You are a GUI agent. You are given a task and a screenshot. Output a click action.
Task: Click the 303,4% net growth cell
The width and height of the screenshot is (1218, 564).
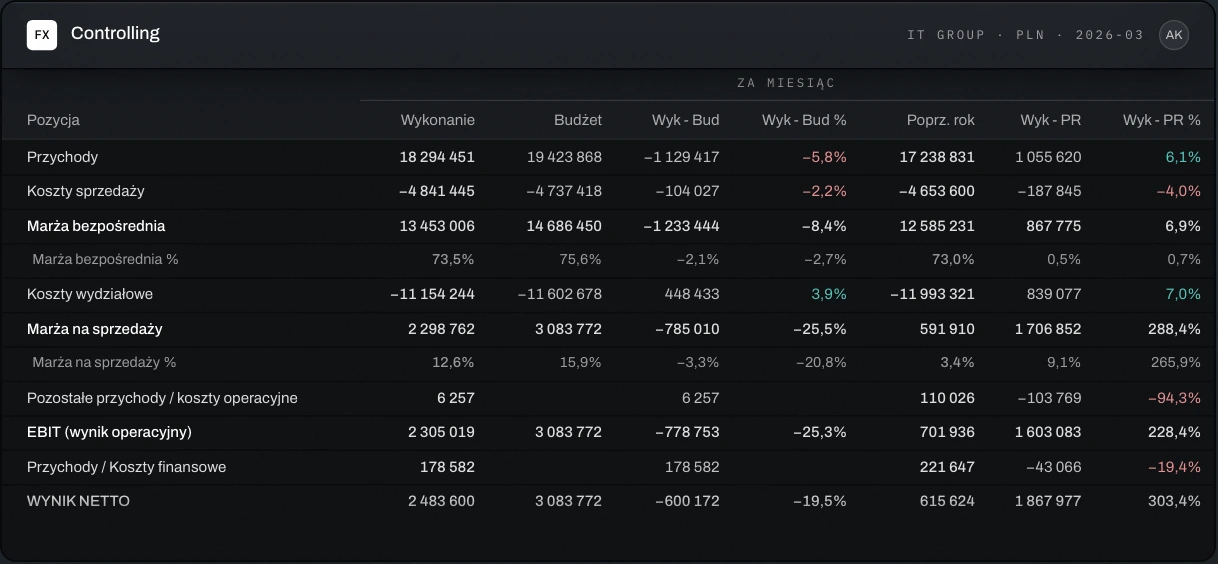(x=1174, y=501)
